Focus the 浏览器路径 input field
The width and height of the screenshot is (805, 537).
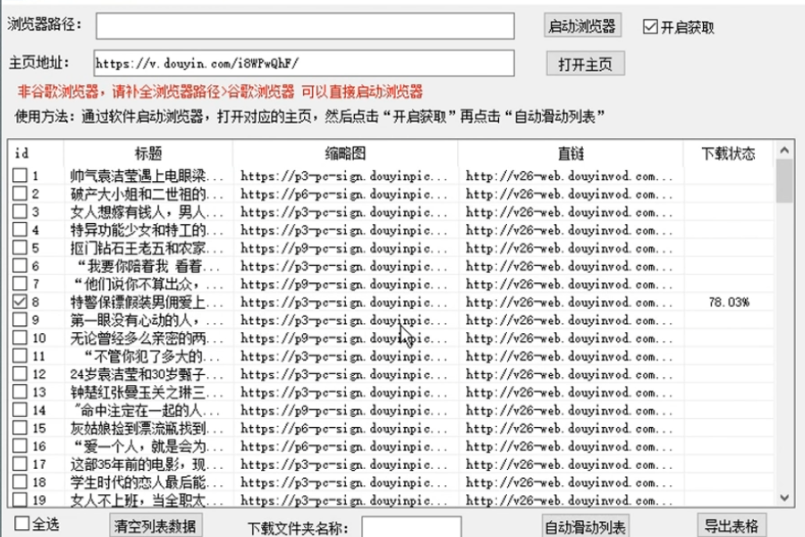click(305, 25)
